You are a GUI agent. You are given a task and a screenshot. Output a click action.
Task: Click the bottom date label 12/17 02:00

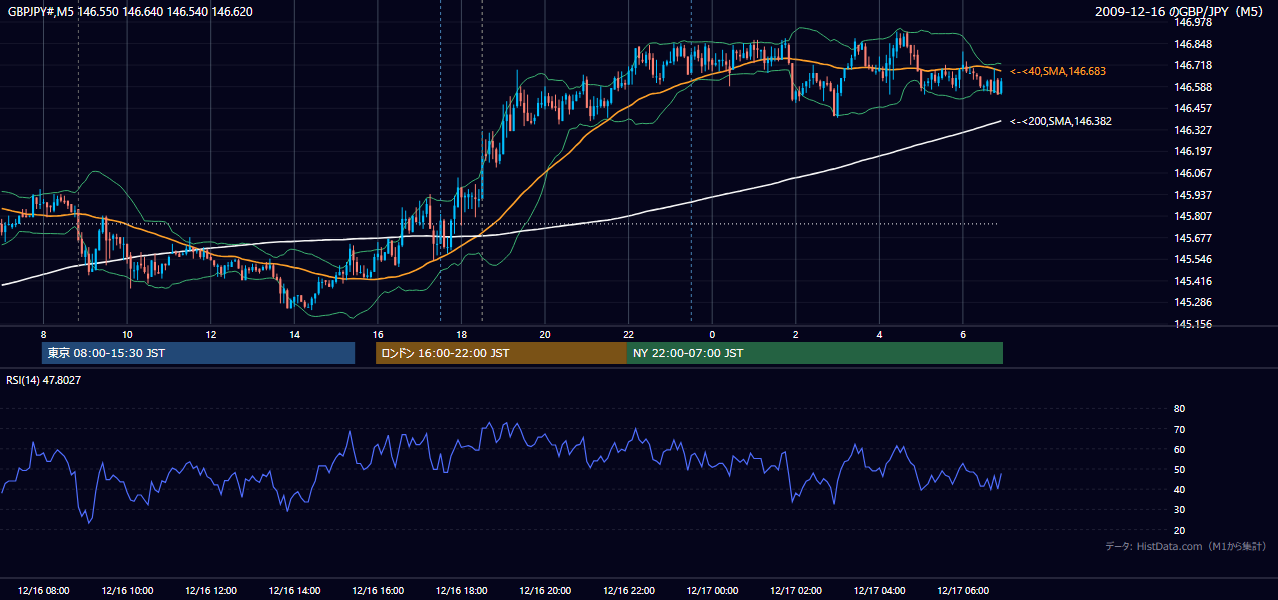795,591
